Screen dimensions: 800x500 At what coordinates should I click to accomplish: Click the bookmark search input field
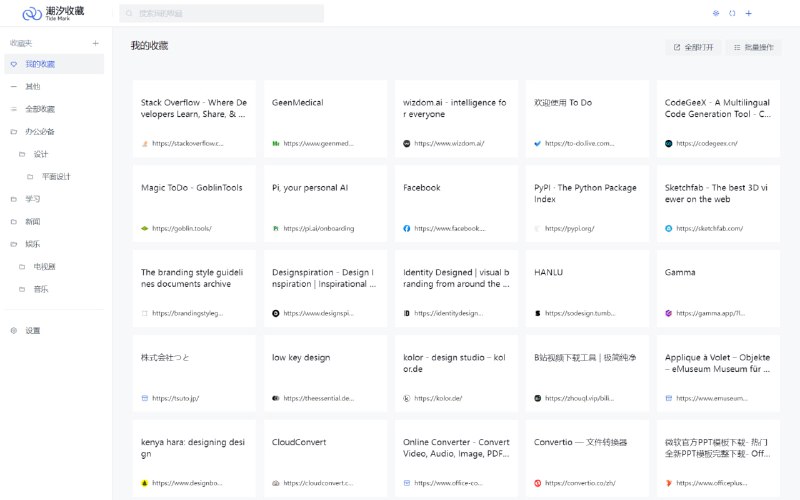coord(222,13)
